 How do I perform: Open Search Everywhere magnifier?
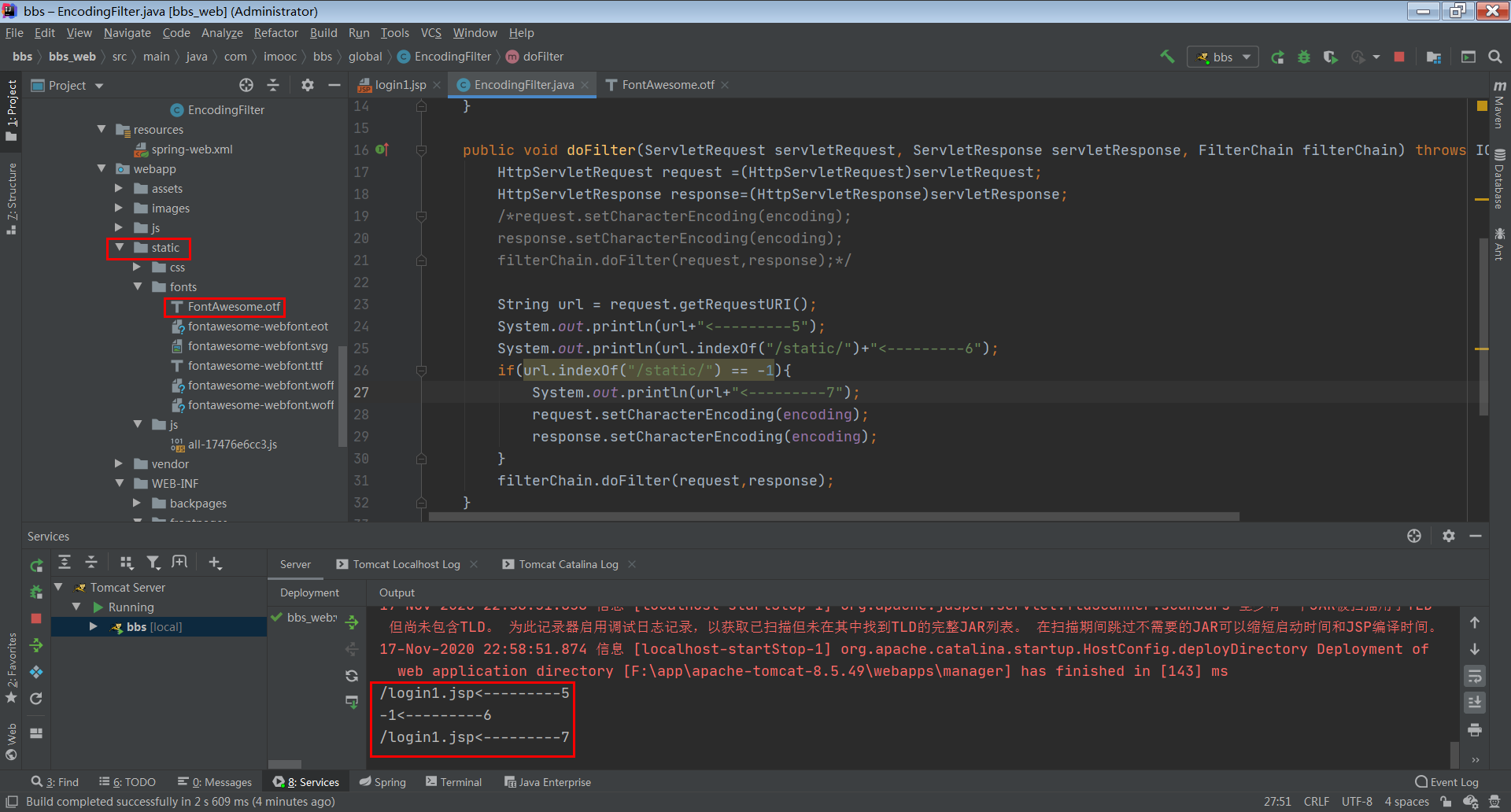(x=1495, y=57)
